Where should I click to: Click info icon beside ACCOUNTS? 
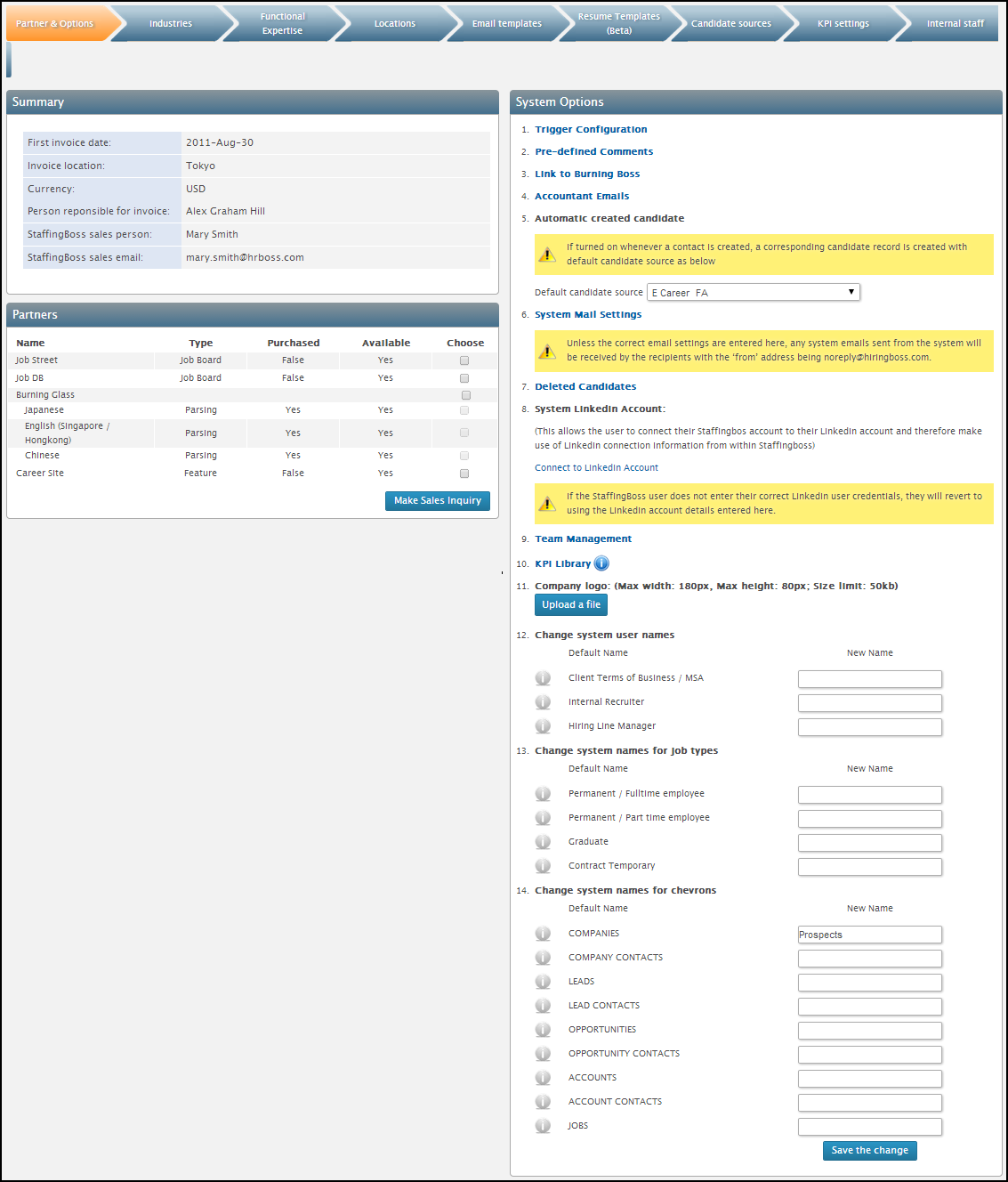(x=543, y=1078)
